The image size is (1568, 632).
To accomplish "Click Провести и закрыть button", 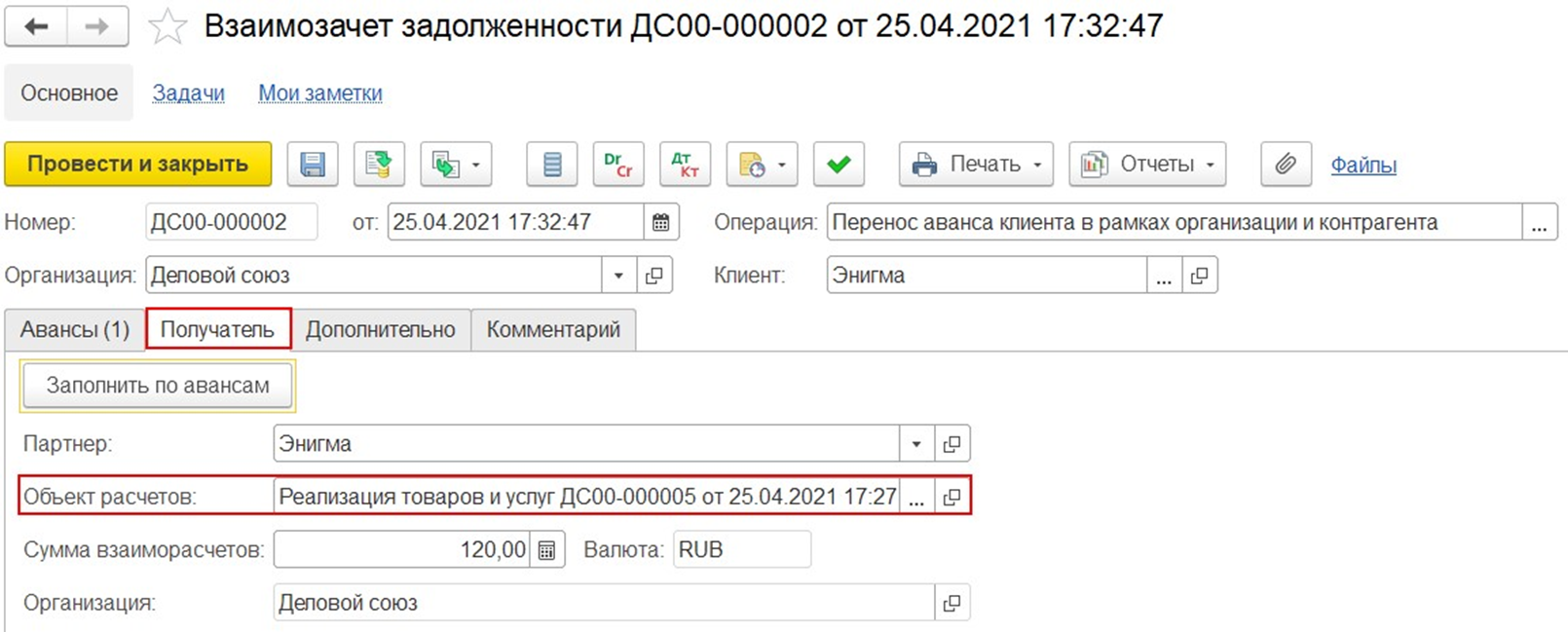I will tap(138, 165).
